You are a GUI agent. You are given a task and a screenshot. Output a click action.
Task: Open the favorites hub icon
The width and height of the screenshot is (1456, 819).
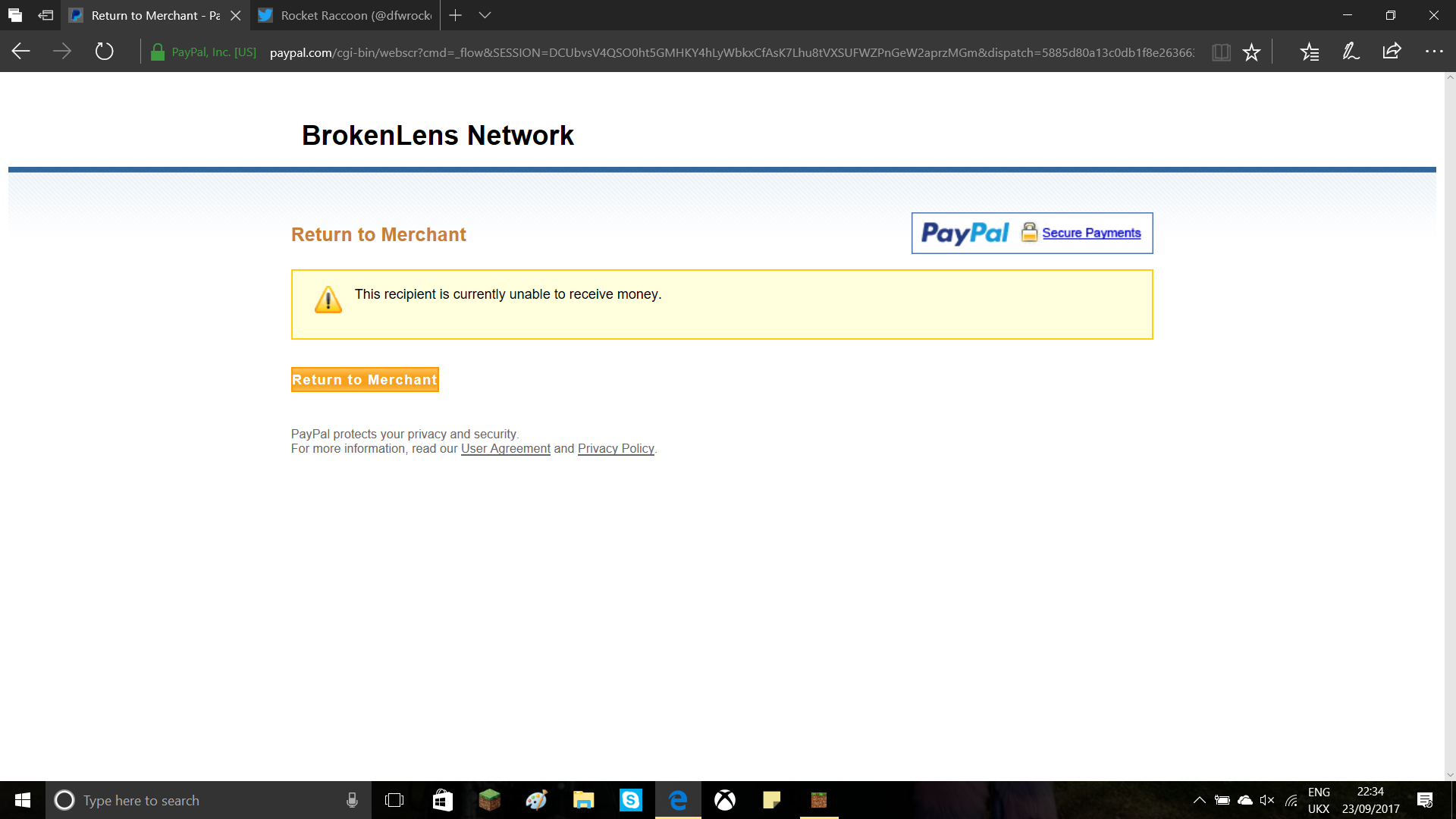[1310, 52]
